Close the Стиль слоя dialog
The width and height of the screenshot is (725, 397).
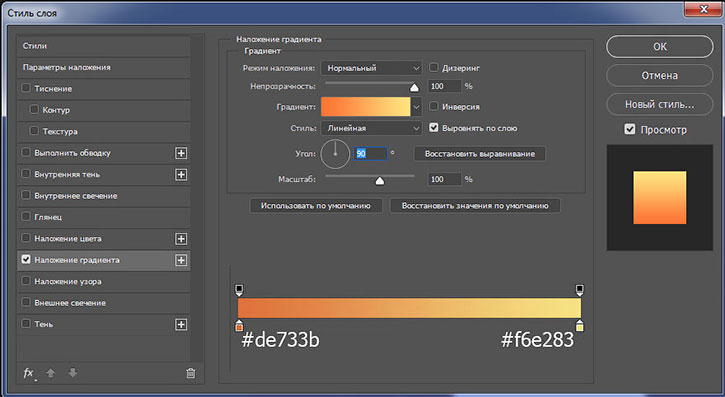point(703,8)
